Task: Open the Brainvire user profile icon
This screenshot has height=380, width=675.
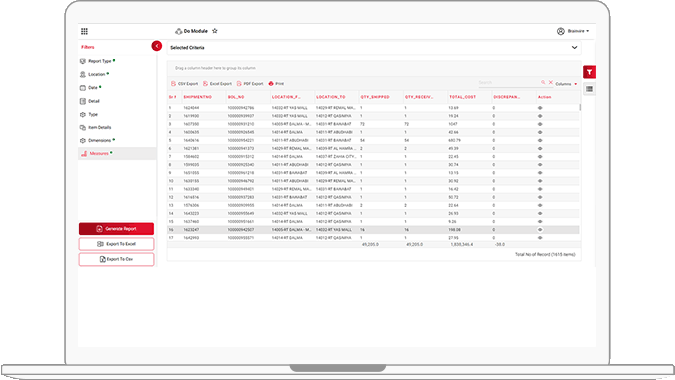Action: 560,31
